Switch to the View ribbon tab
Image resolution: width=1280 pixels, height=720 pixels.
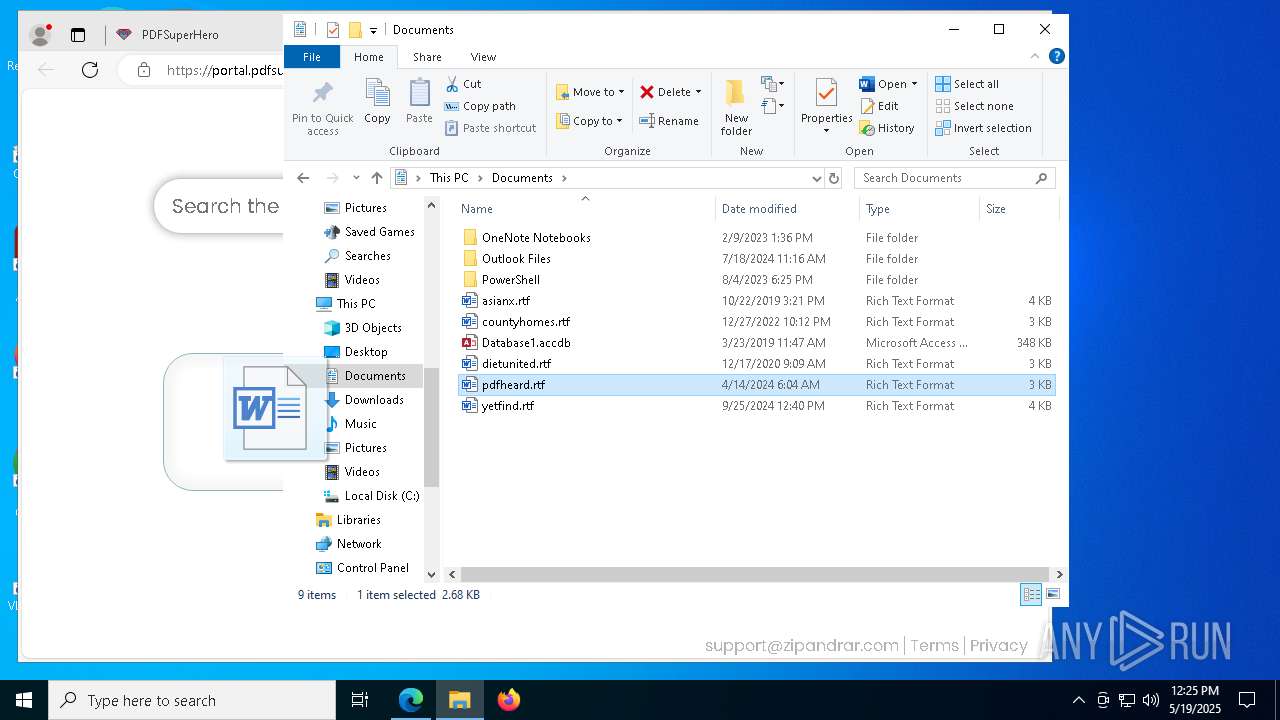[483, 57]
